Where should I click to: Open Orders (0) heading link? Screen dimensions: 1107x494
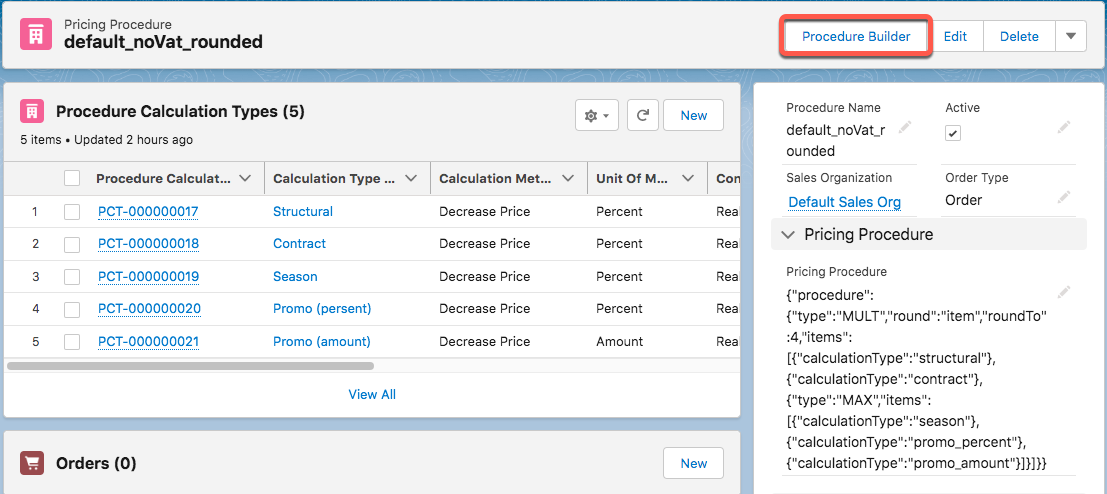96,463
